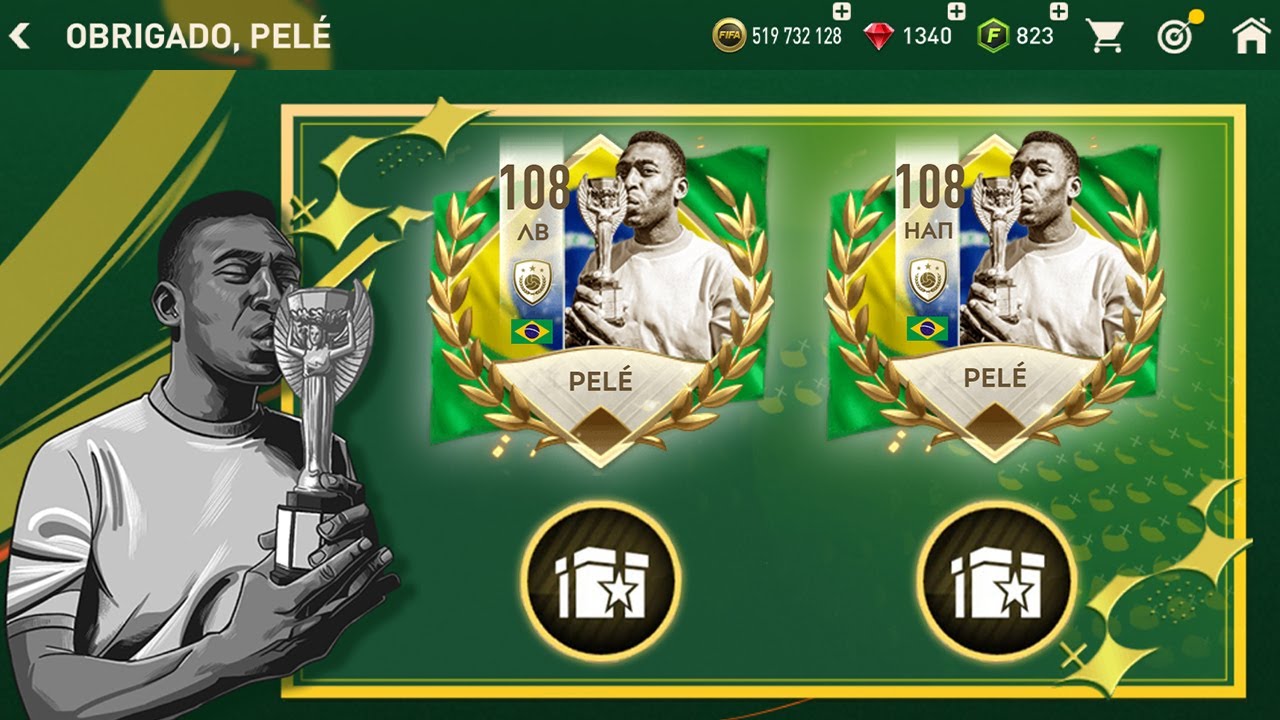Add more red gems with plus
This screenshot has width=1280, height=720.
[956, 12]
